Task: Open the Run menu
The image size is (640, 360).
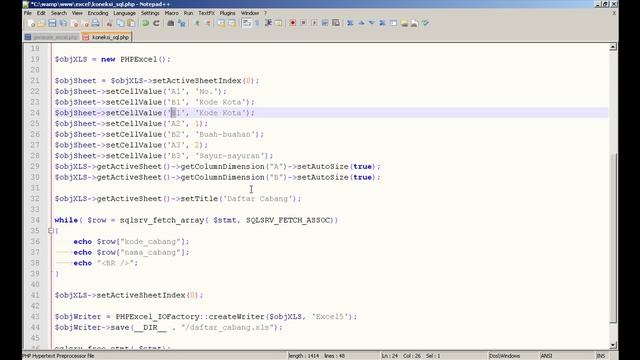Action: 188,13
